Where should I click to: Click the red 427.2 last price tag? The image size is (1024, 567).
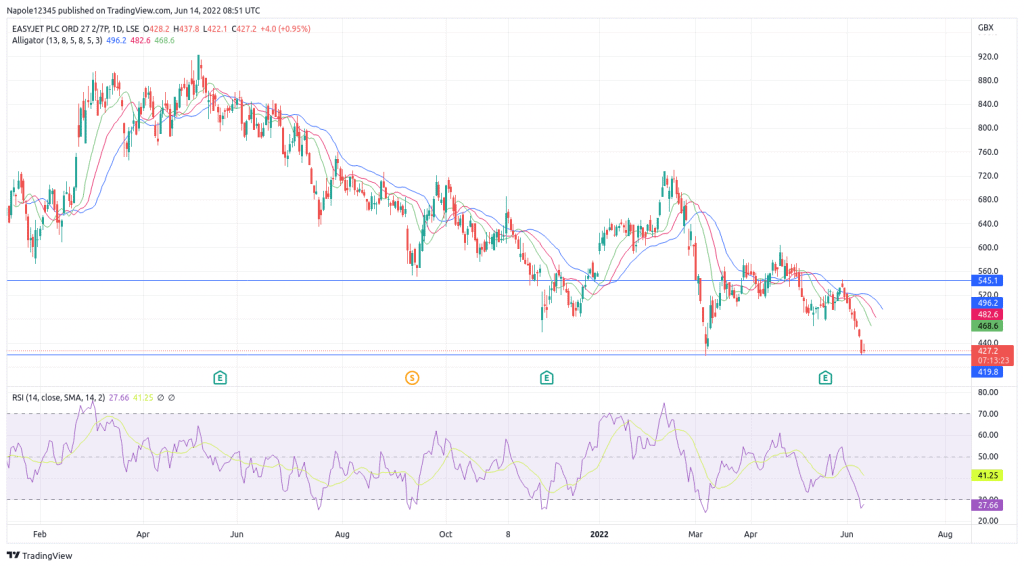(987, 351)
